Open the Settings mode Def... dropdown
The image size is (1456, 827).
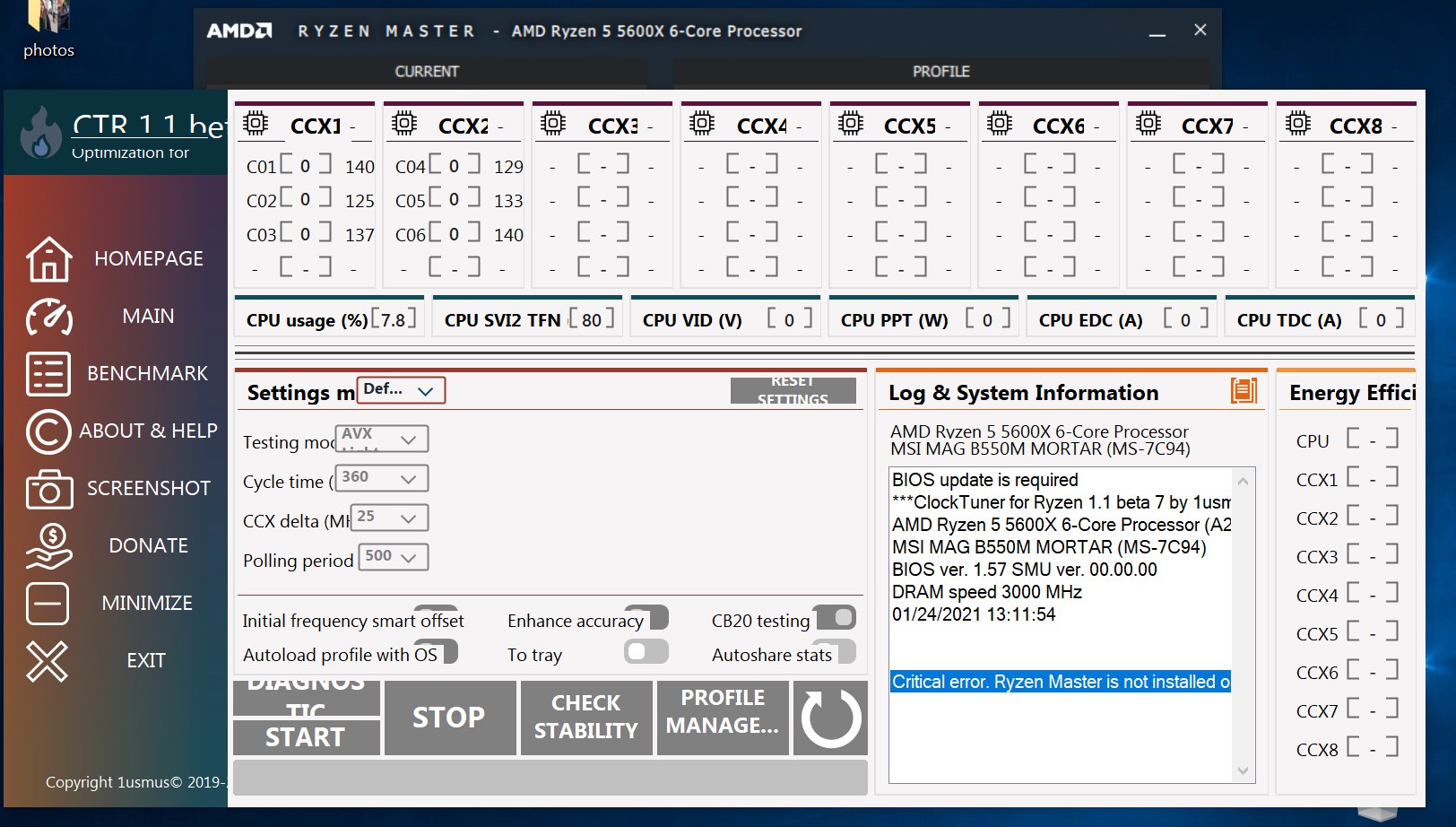pyautogui.click(x=401, y=390)
